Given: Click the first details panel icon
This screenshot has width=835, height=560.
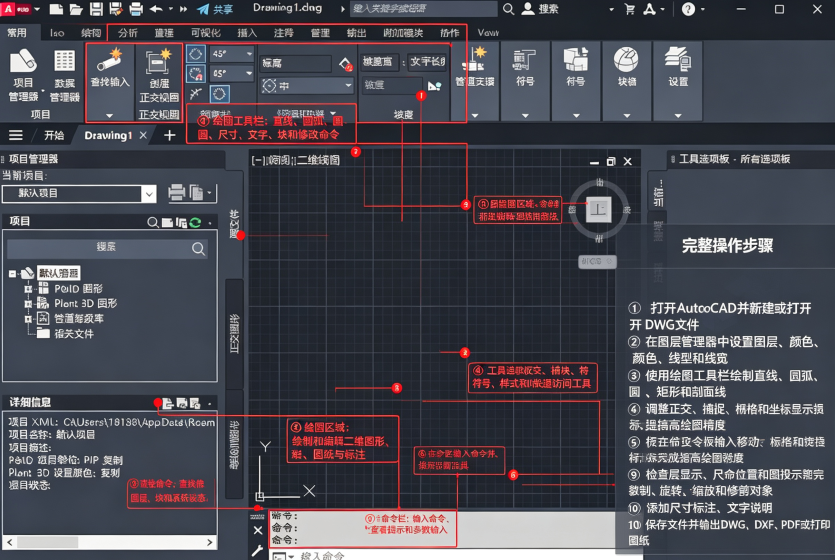Looking at the screenshot, I should coord(168,403).
